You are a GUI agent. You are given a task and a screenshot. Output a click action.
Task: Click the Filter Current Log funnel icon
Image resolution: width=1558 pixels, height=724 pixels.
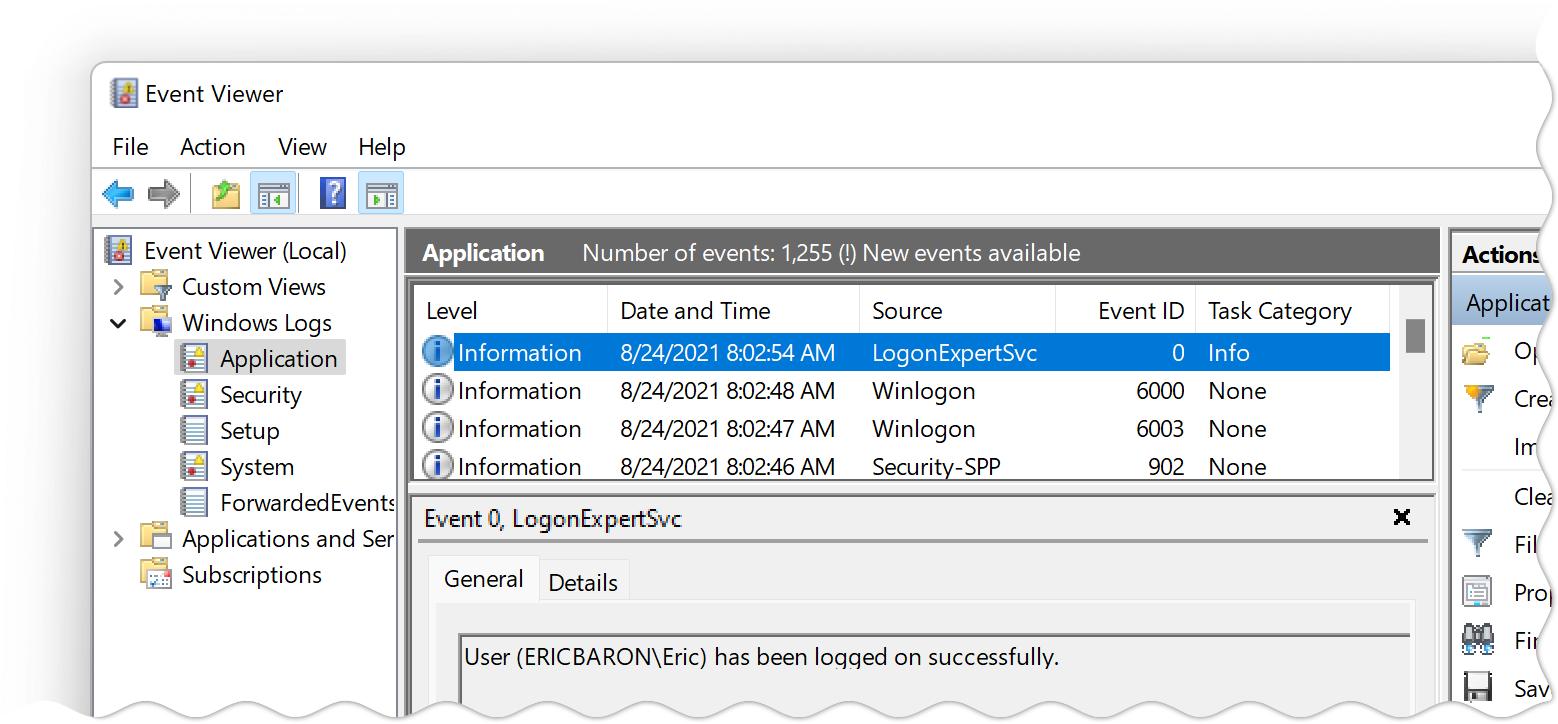click(x=1477, y=544)
